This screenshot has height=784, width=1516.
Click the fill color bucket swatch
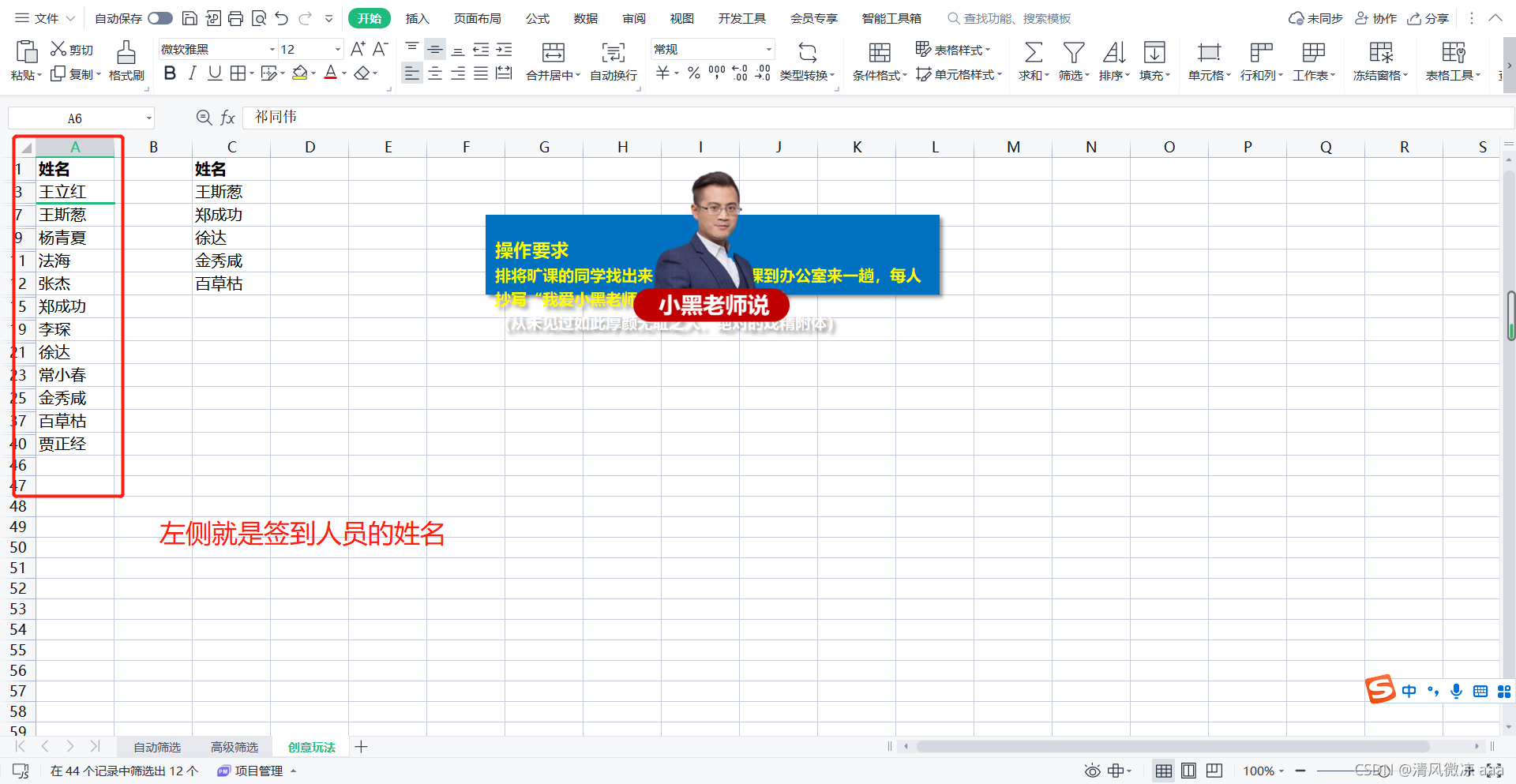click(x=299, y=73)
